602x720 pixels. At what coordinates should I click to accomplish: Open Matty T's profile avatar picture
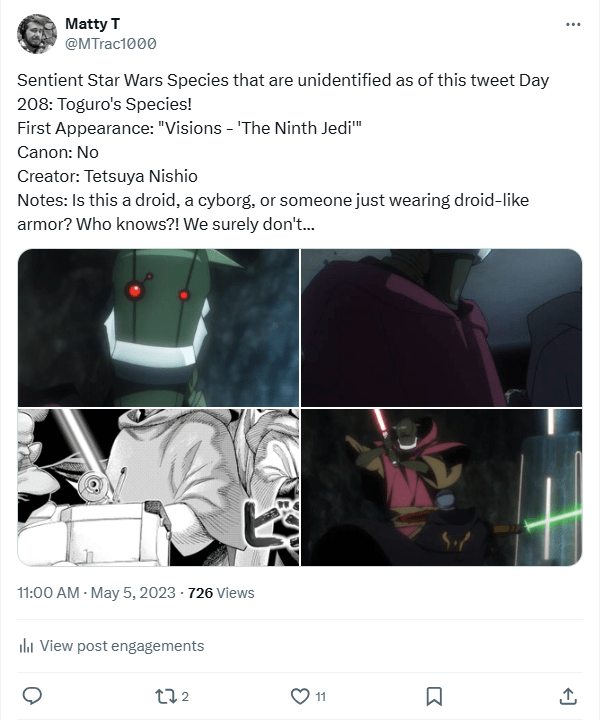pyautogui.click(x=37, y=34)
